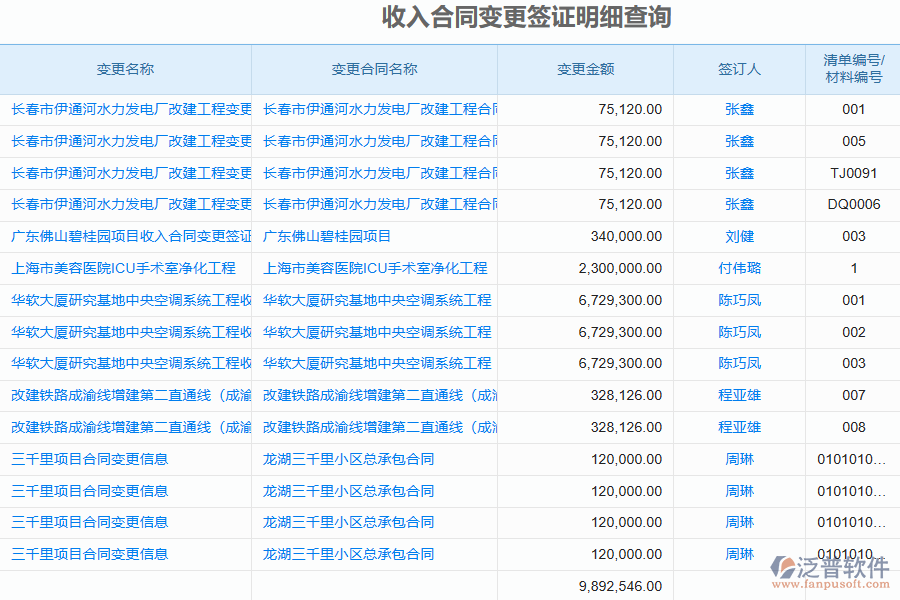Click signer 刘健 for the 碧桂园 row
This screenshot has height=600, width=900.
(739, 236)
